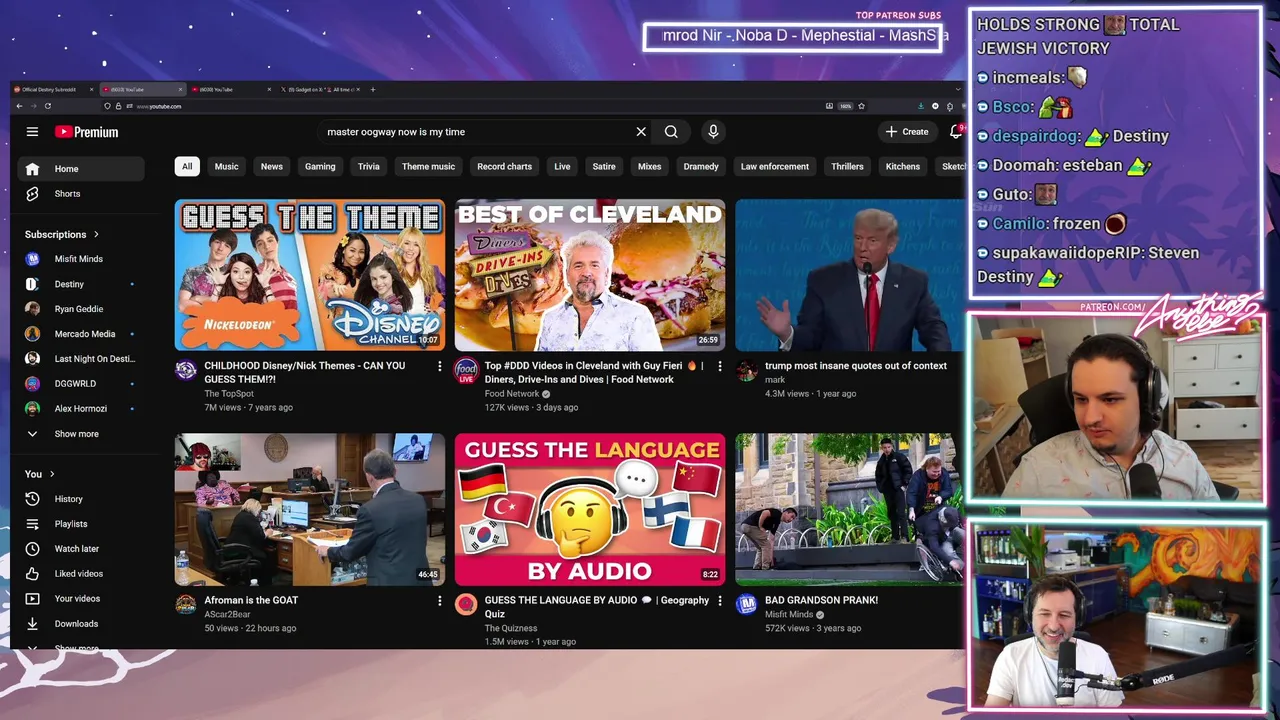The height and width of the screenshot is (720, 1280).
Task: Select the Live filter chip
Action: point(562,167)
